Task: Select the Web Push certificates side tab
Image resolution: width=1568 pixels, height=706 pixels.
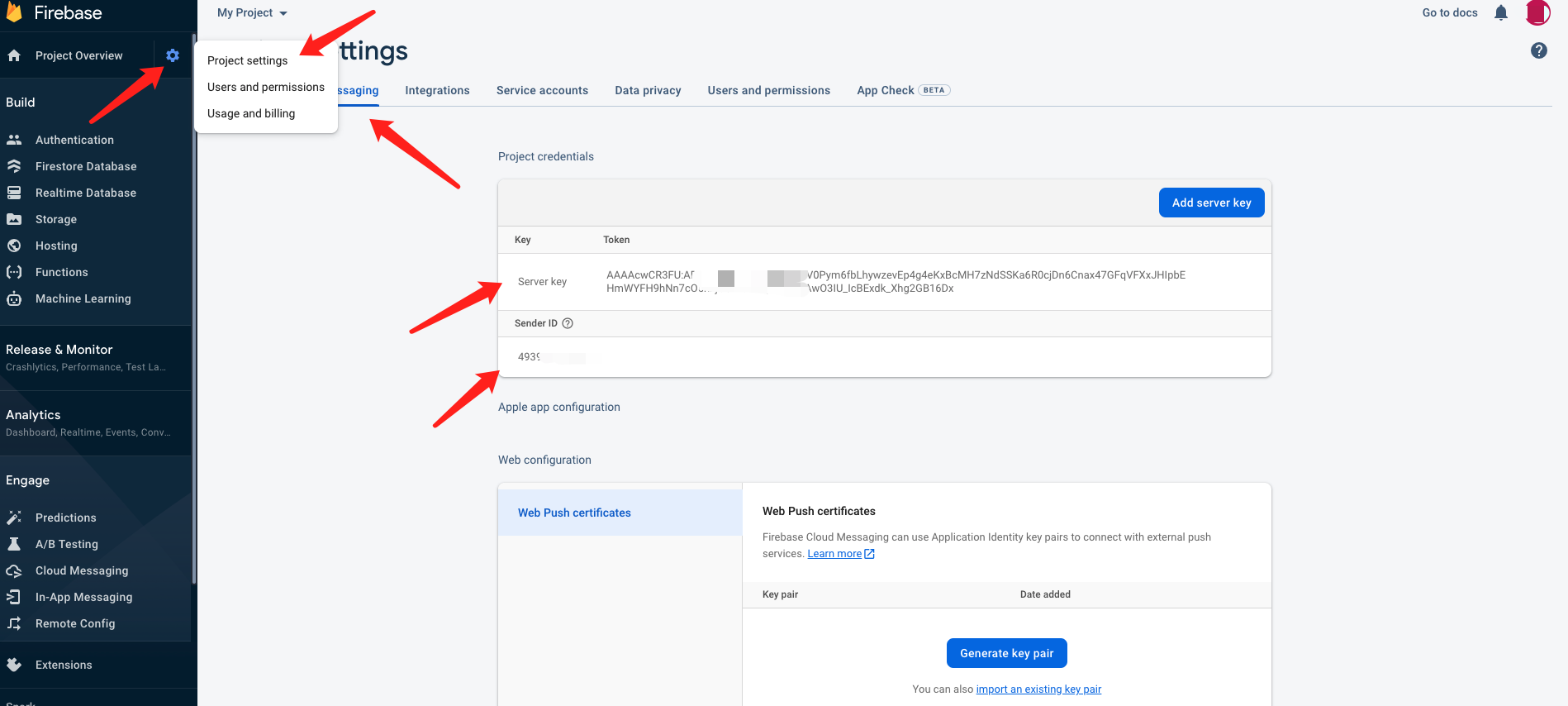Action: (x=620, y=513)
